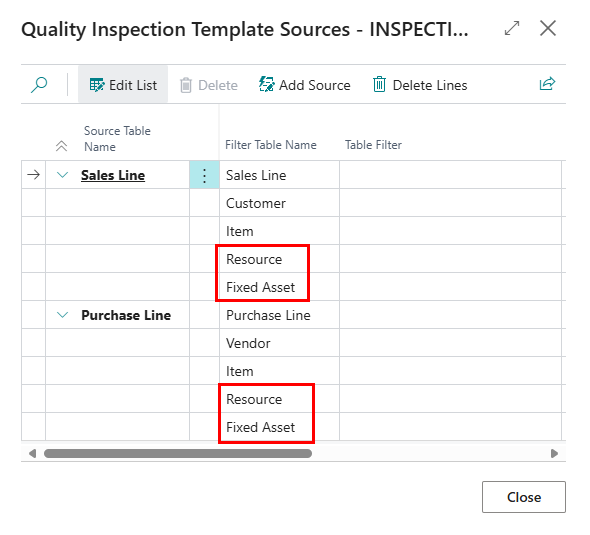This screenshot has width=590, height=535.
Task: Select Purchase Line source table name
Action: [126, 315]
